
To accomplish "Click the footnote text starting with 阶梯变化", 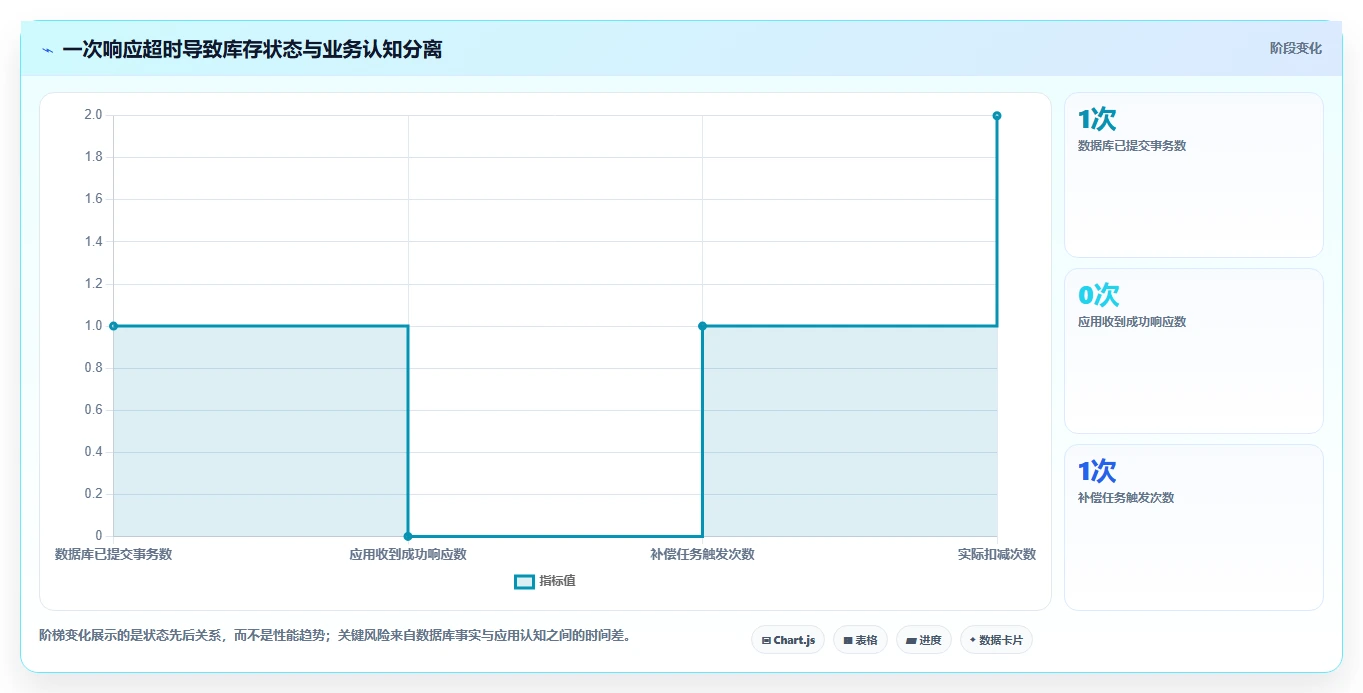I will [335, 635].
